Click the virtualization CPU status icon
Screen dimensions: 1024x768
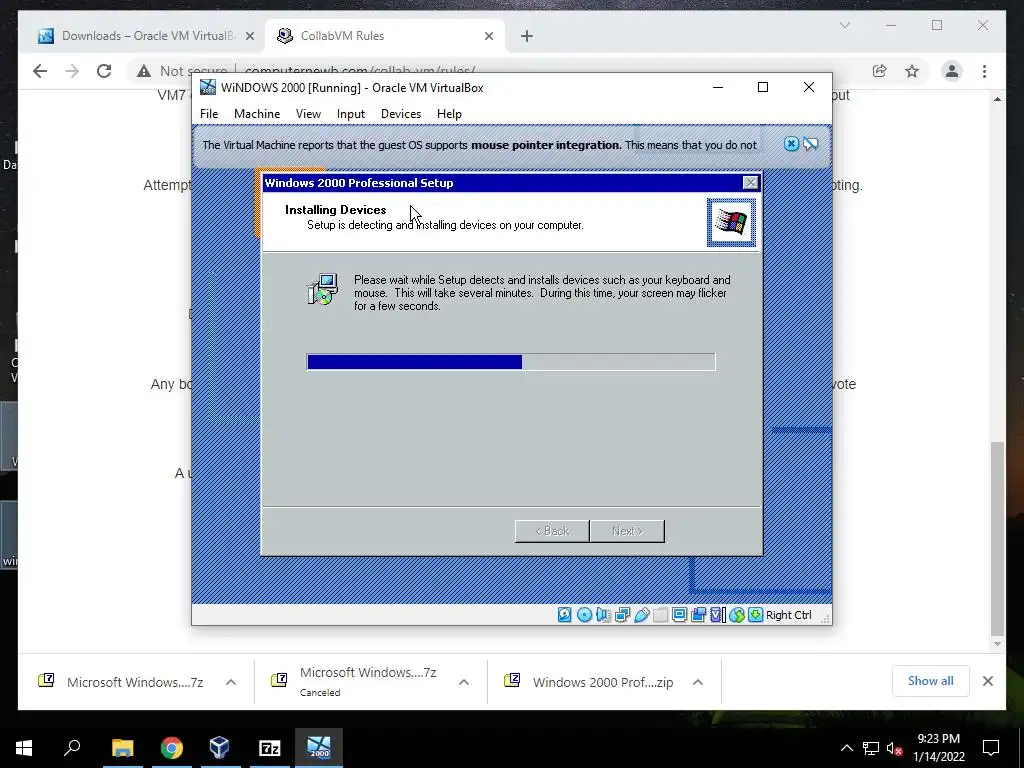(718, 615)
